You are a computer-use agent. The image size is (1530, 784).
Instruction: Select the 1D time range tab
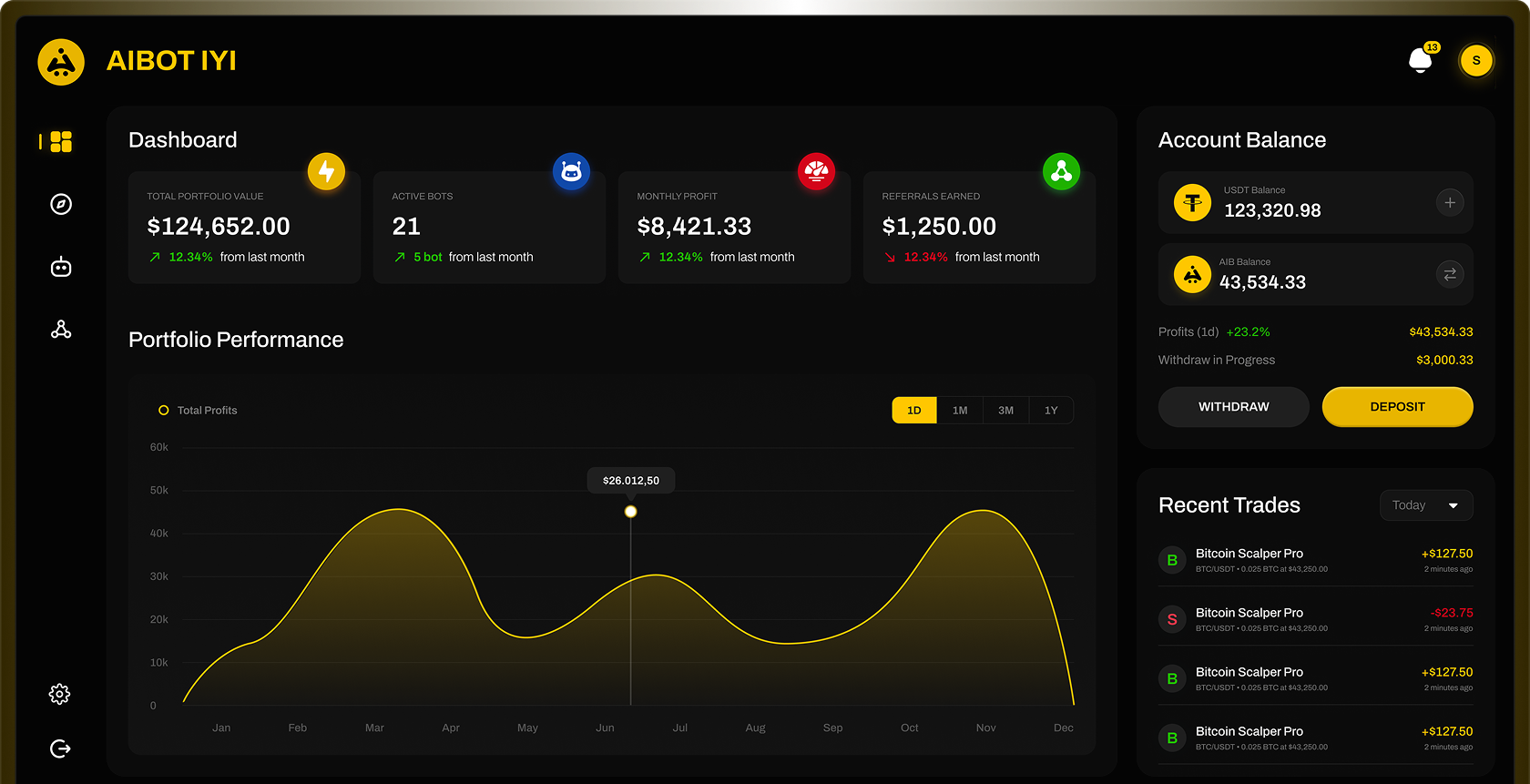click(914, 411)
